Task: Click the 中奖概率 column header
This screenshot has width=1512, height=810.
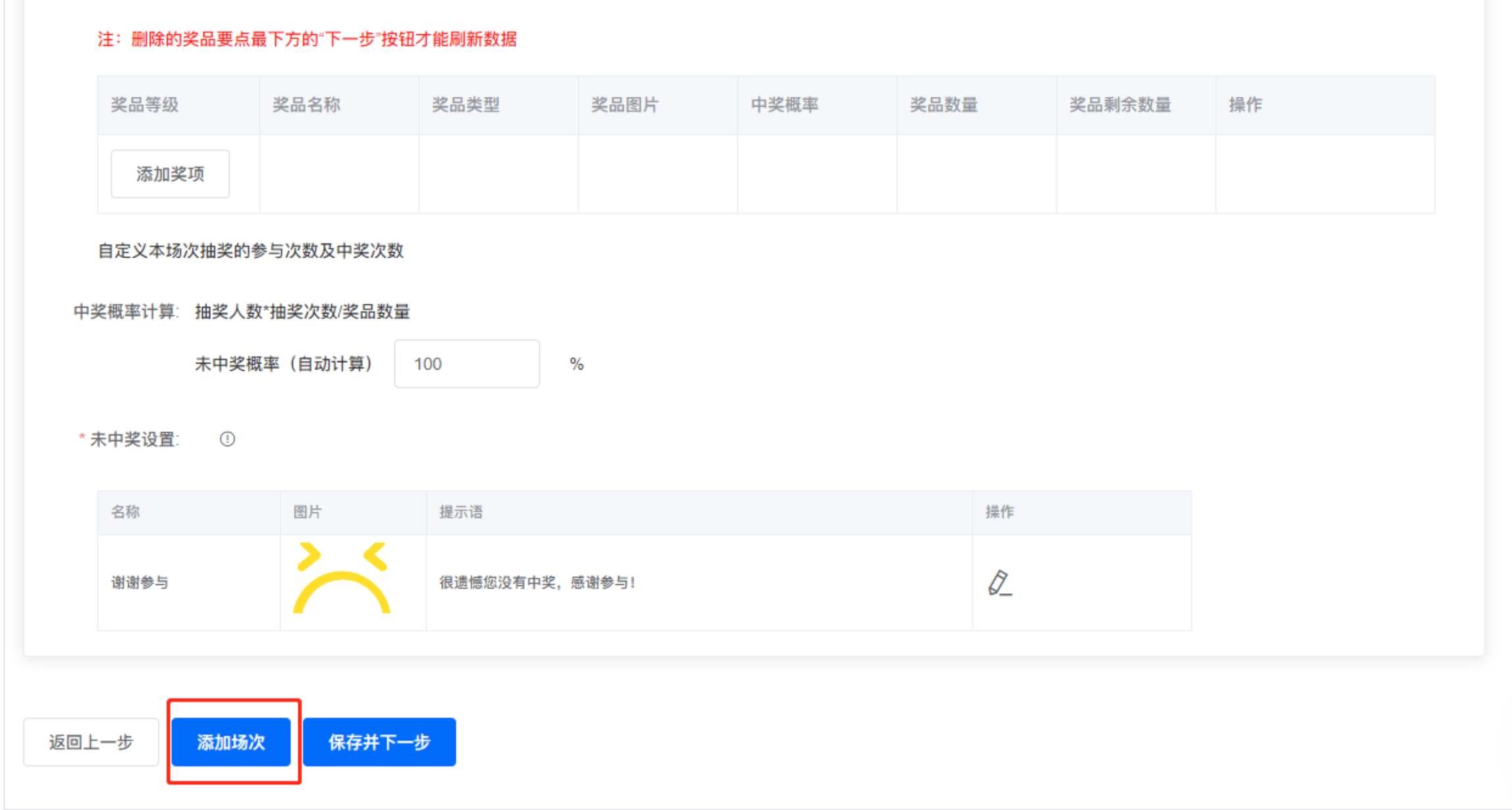Action: (x=784, y=105)
